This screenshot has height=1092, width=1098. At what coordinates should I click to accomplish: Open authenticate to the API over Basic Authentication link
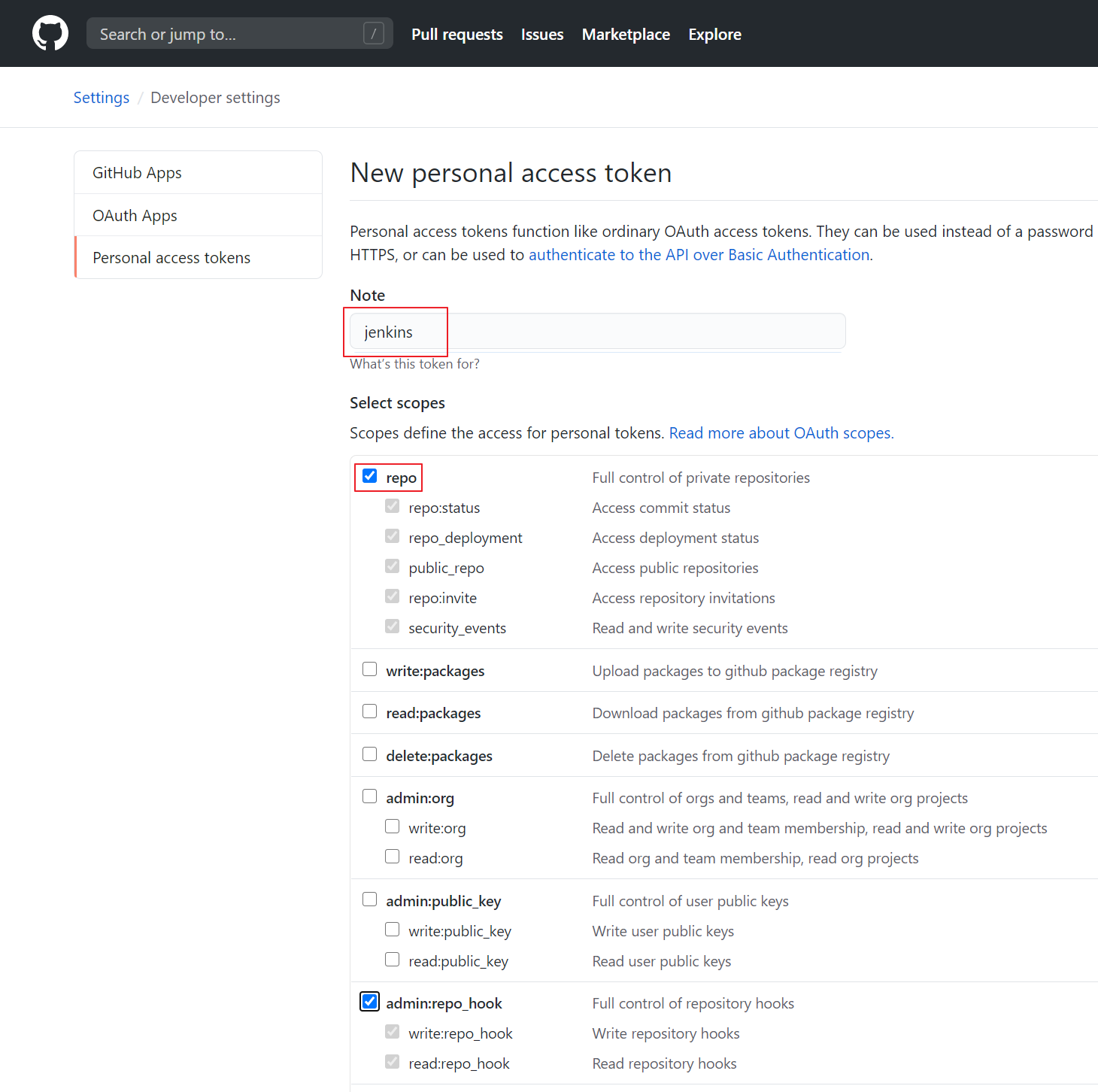pos(699,255)
